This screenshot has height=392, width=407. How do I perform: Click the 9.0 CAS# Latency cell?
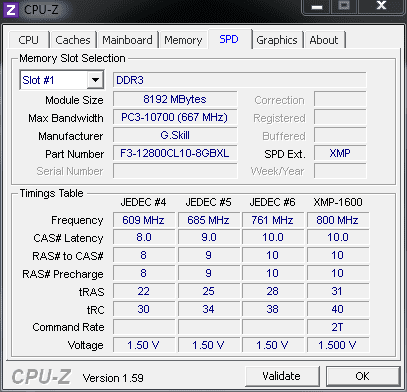[x=209, y=238]
